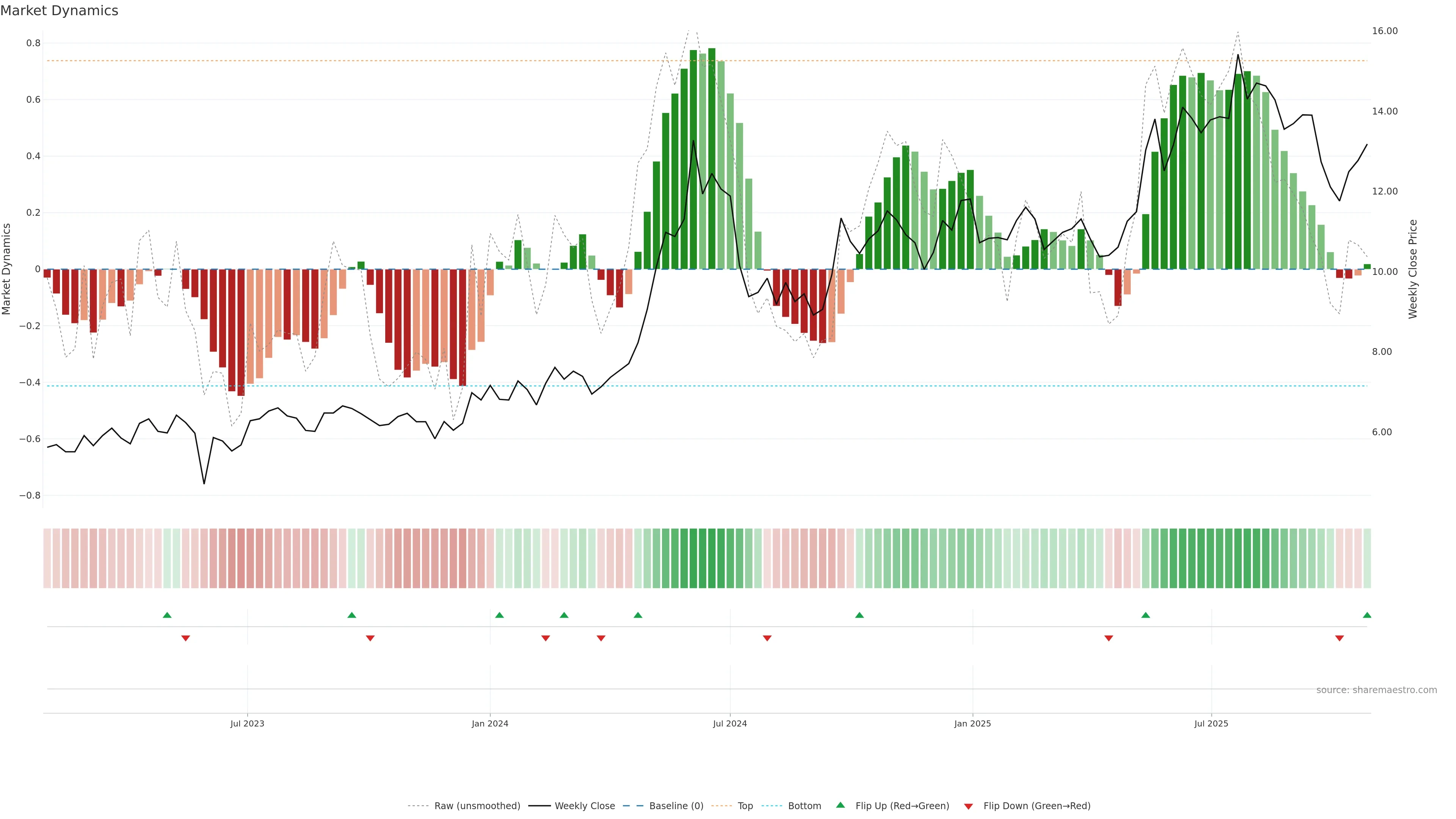Click the Weekly Close Price axis label
The height and width of the screenshot is (819, 1456).
coord(1413,269)
